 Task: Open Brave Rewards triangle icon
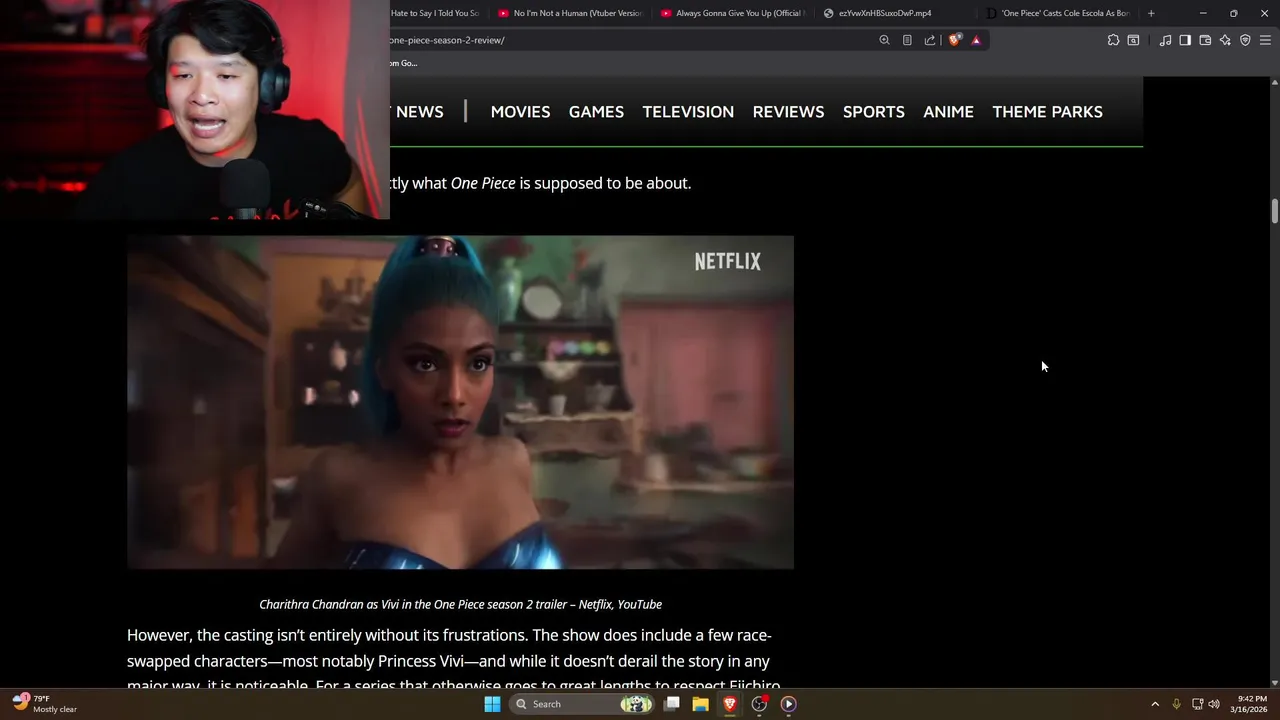(x=976, y=40)
